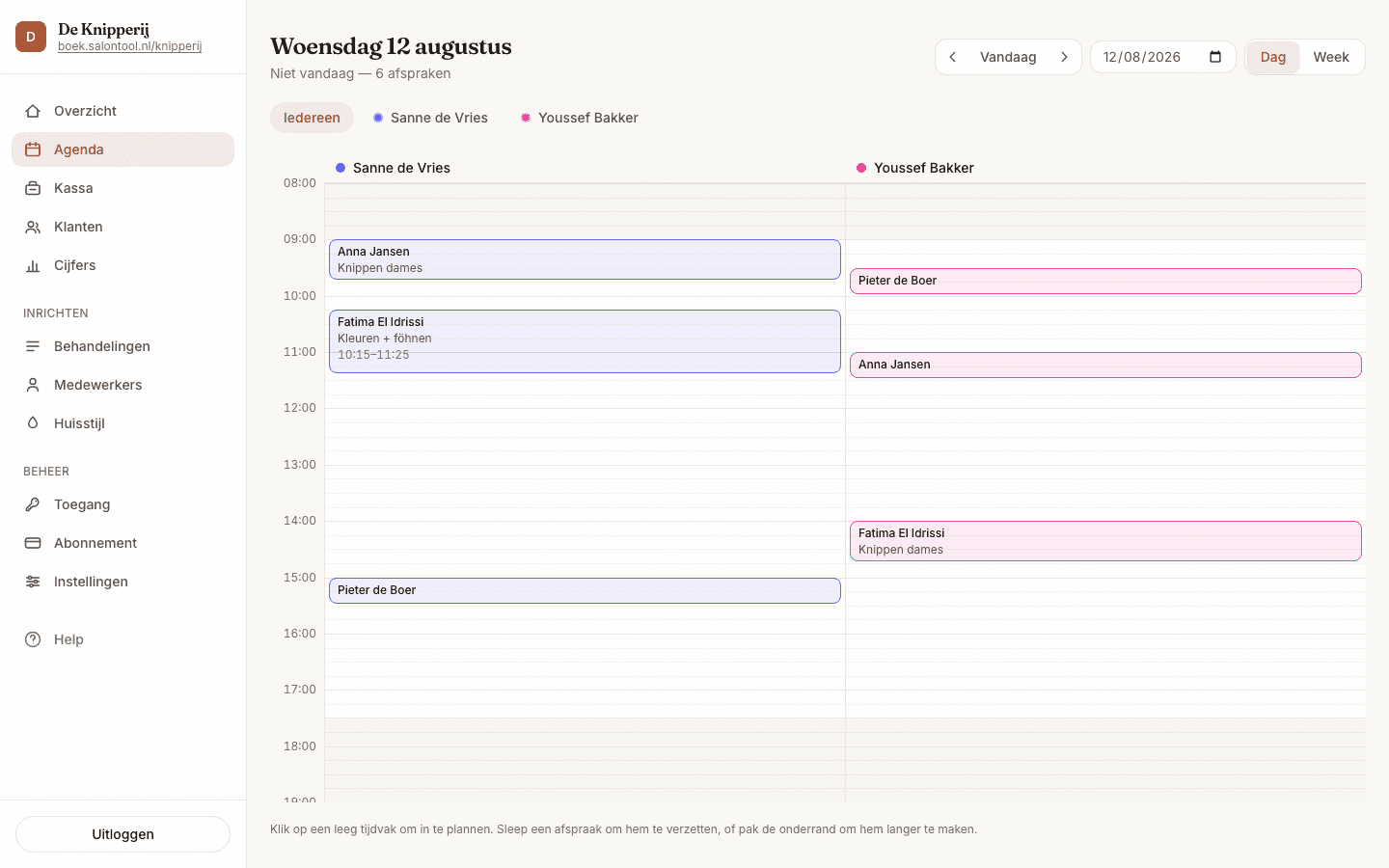Click the Help question mark icon
Viewport: 1389px width, 868px height.
(33, 639)
